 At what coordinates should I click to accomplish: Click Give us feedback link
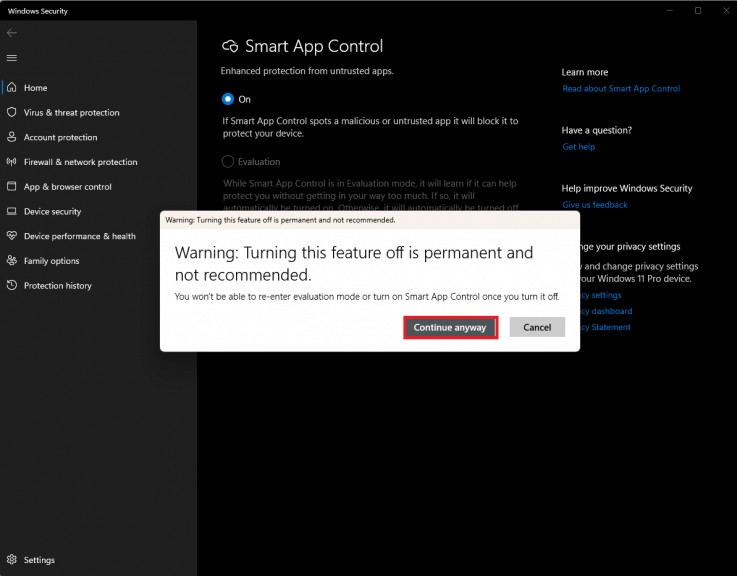[x=595, y=205]
